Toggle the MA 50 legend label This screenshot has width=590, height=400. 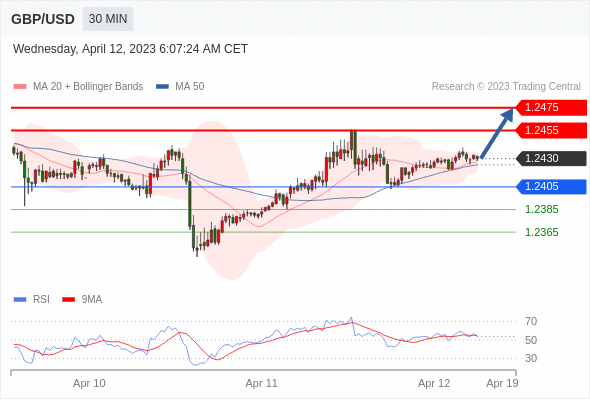click(190, 87)
